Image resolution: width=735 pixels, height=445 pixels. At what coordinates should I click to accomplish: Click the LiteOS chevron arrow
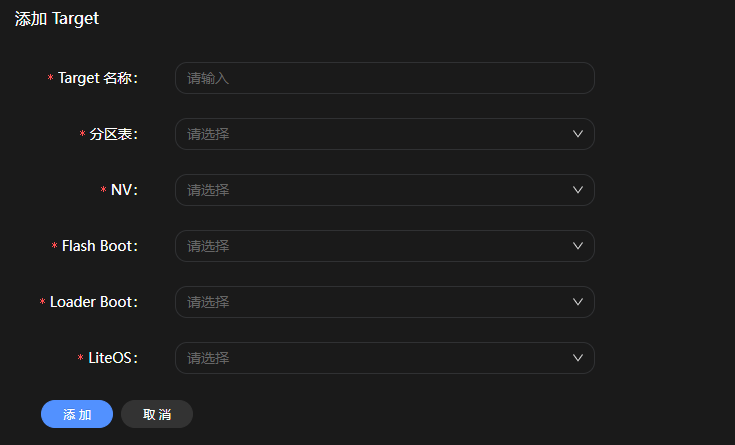(578, 358)
